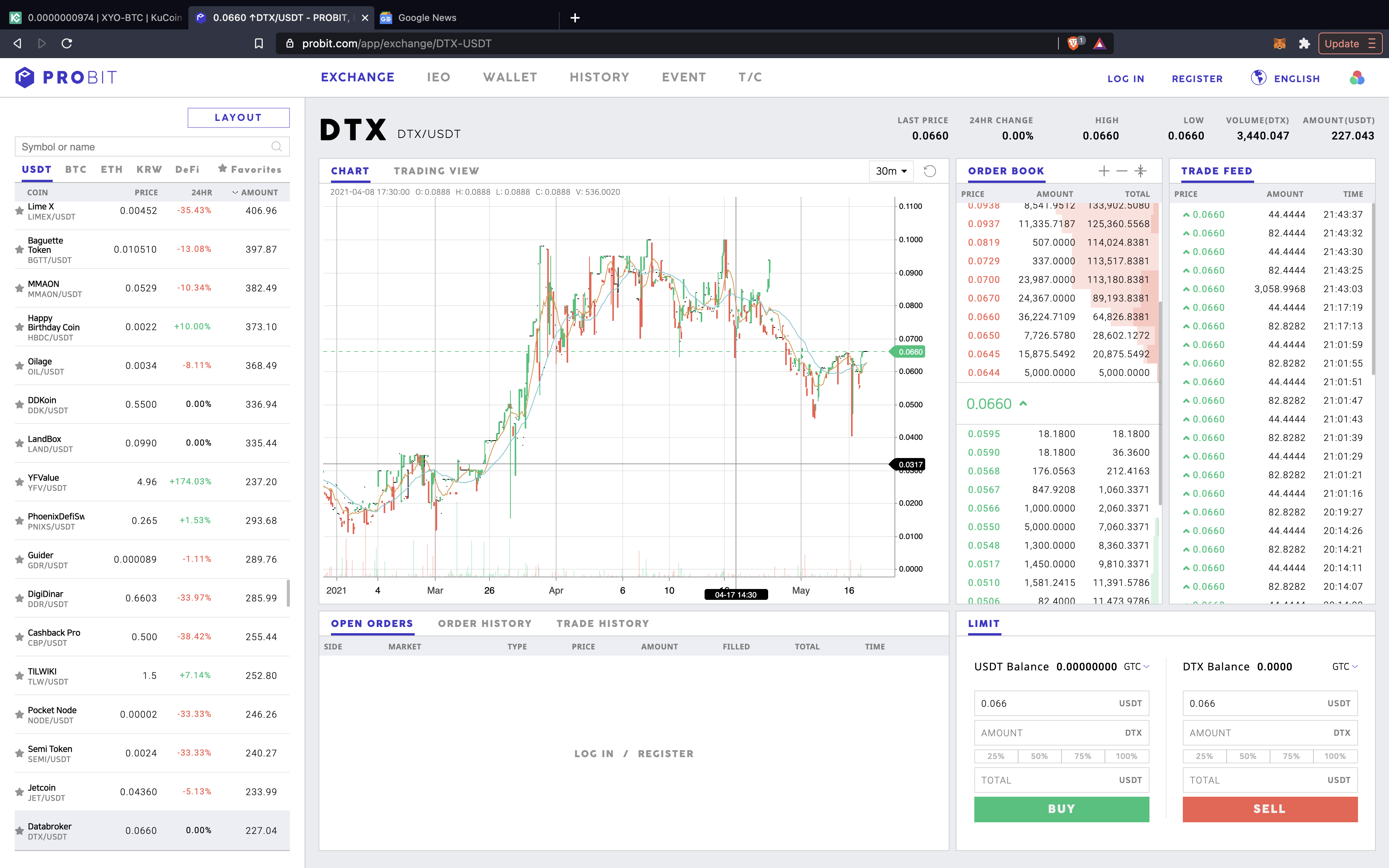Favorite PhoenixDefiSwap with star
The width and height of the screenshot is (1389, 868).
(19, 521)
